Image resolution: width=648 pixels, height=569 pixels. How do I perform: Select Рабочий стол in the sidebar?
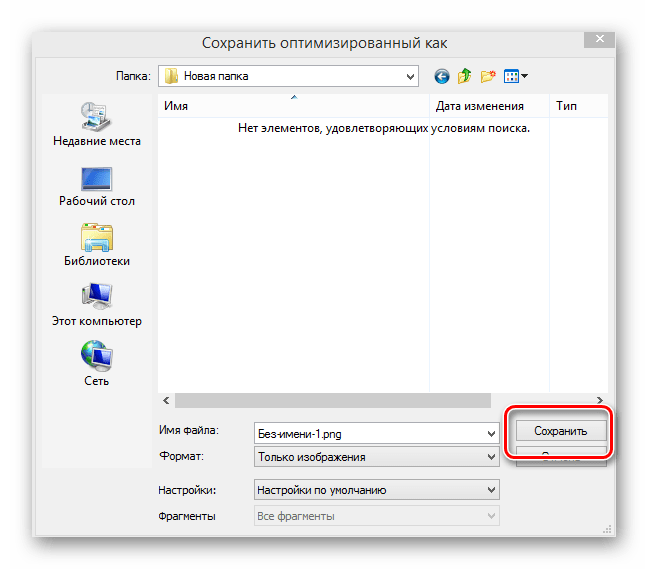(x=96, y=184)
